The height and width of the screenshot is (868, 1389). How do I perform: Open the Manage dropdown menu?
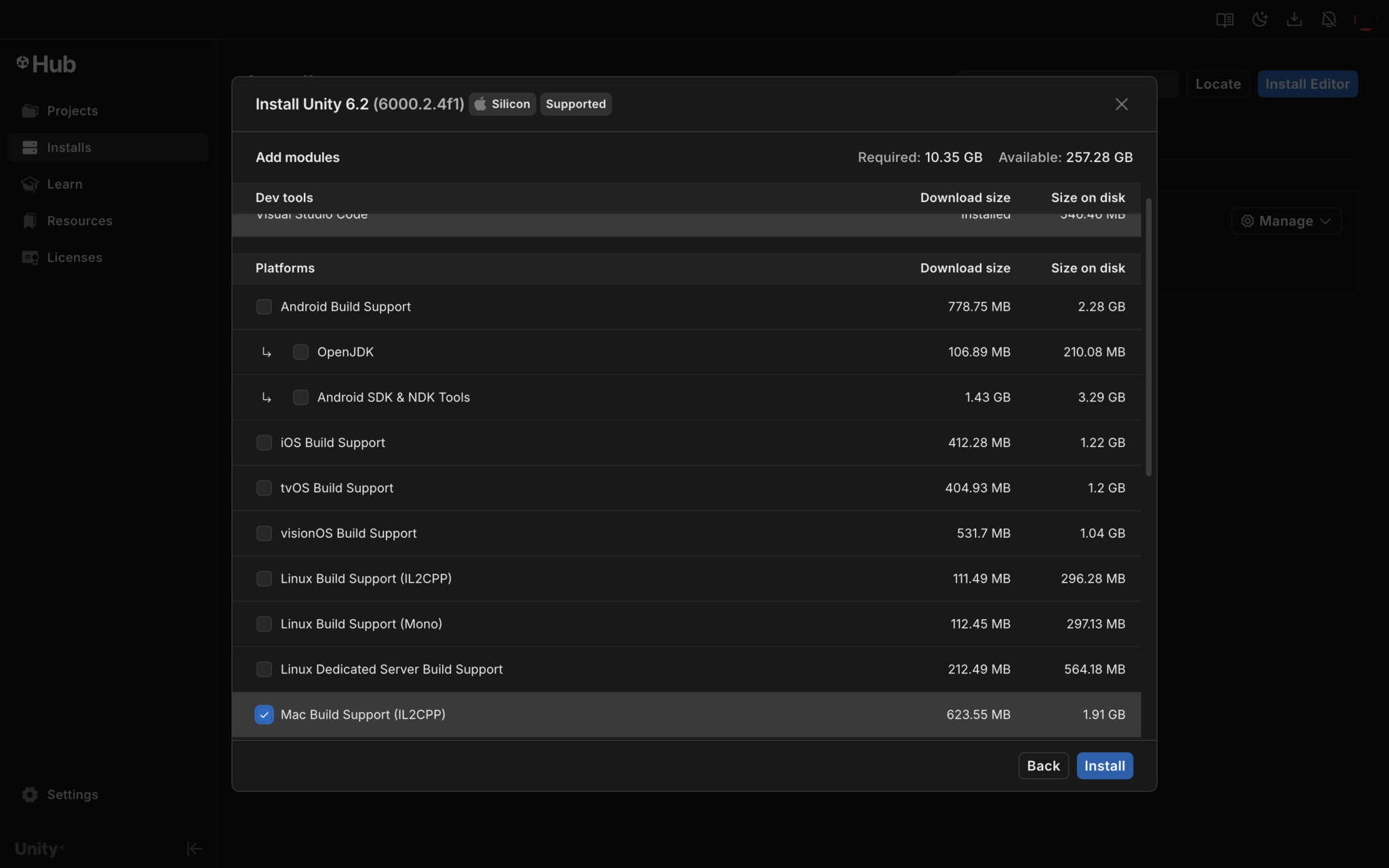[x=1286, y=221]
